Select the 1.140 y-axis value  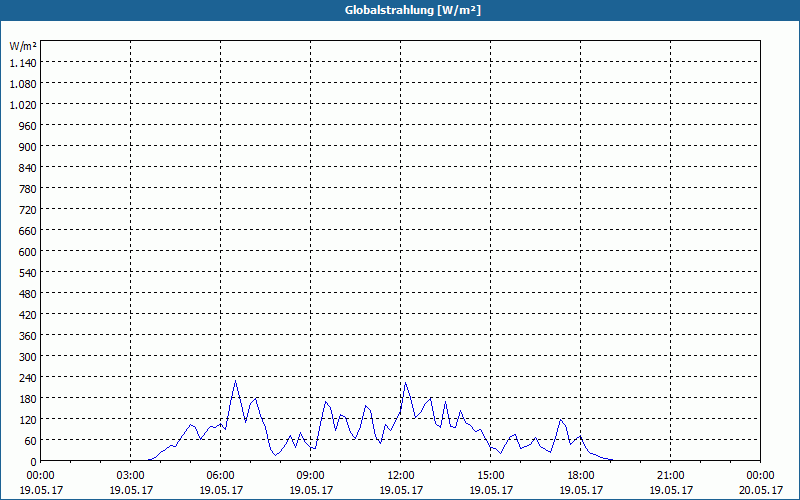point(23,63)
